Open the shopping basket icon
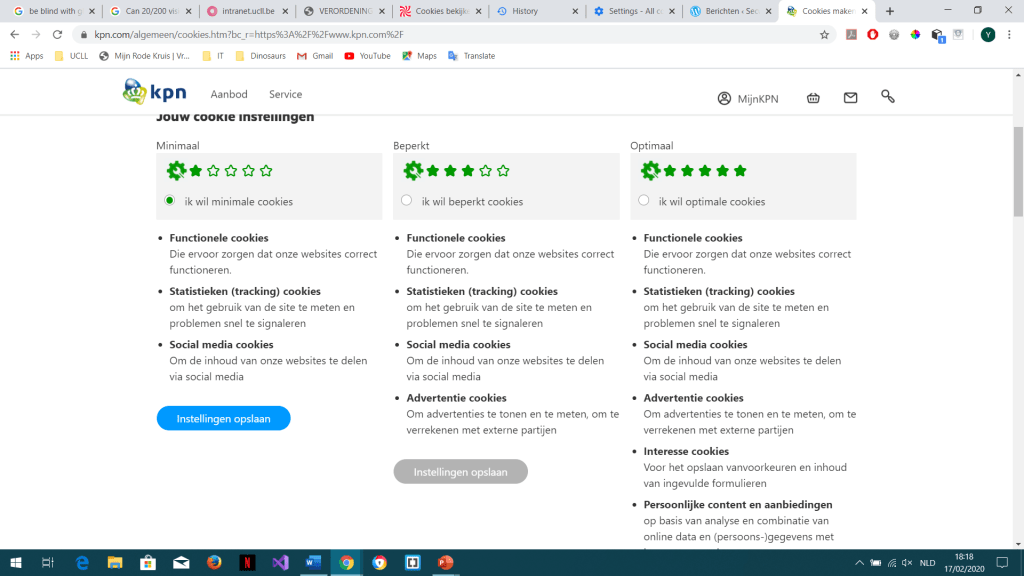1024x576 pixels. 813,98
